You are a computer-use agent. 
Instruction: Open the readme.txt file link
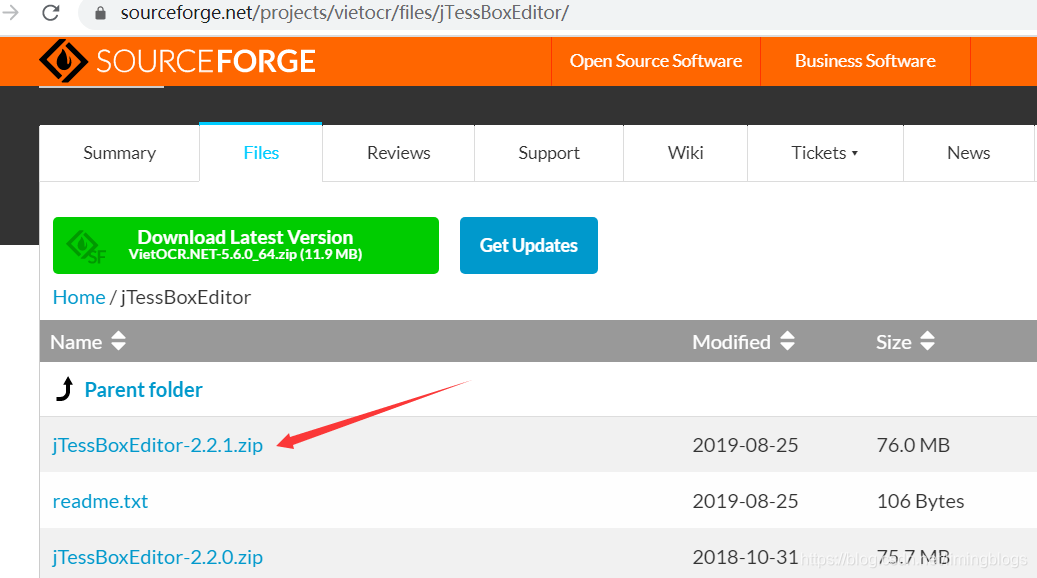[101, 501]
